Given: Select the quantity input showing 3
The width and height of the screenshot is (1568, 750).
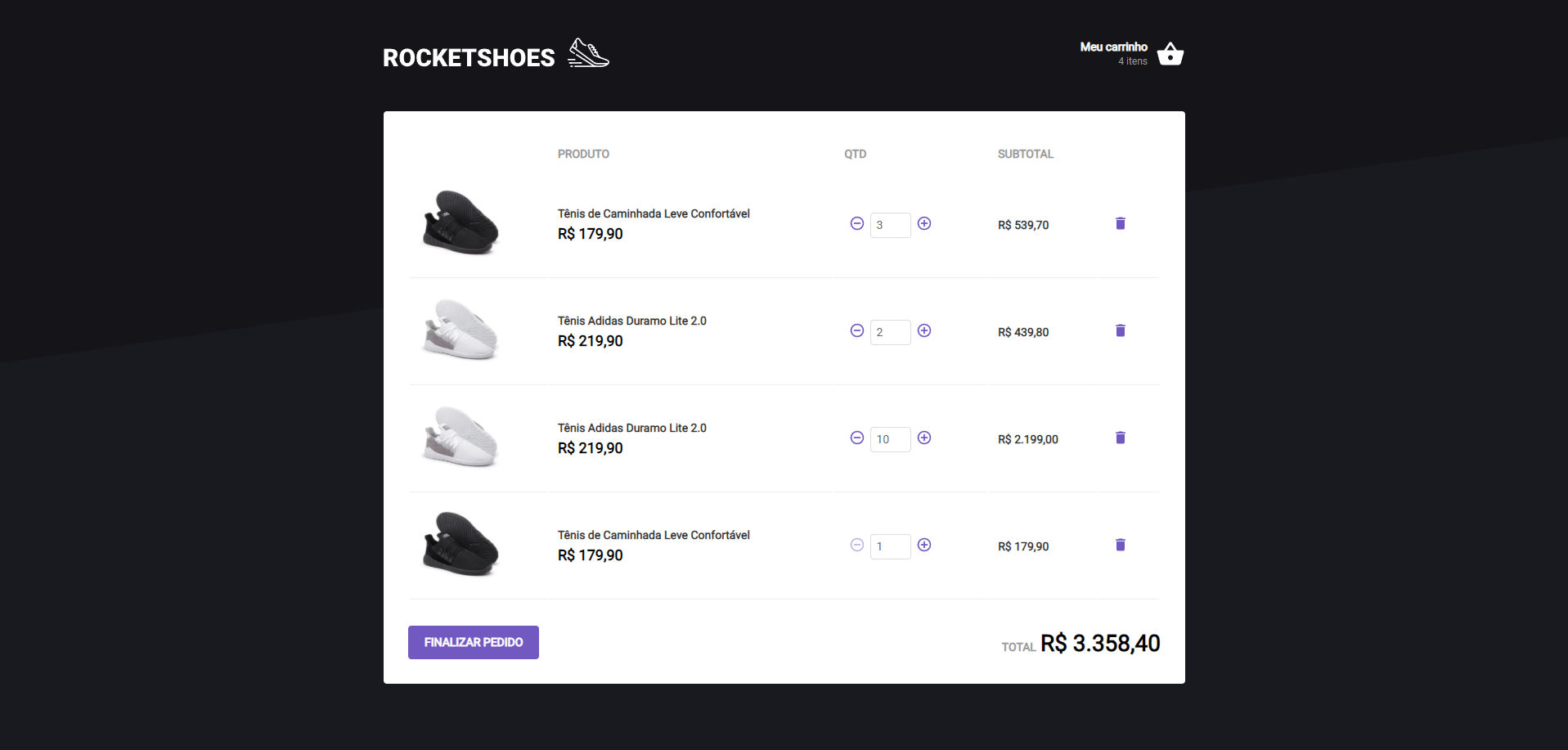Looking at the screenshot, I should (x=890, y=224).
